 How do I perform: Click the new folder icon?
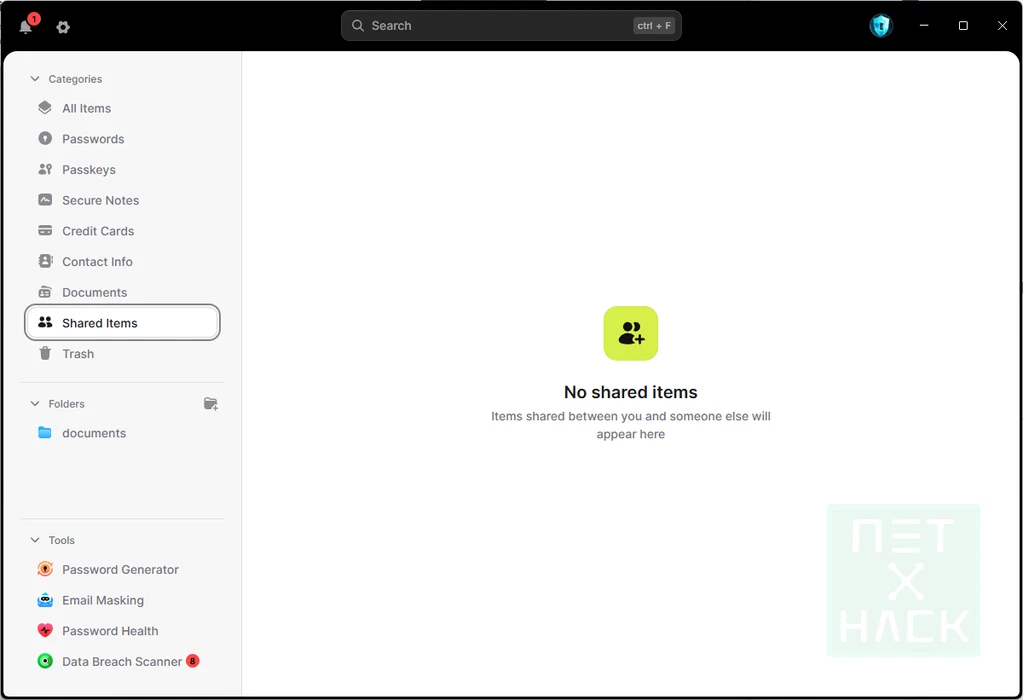pyautogui.click(x=210, y=404)
